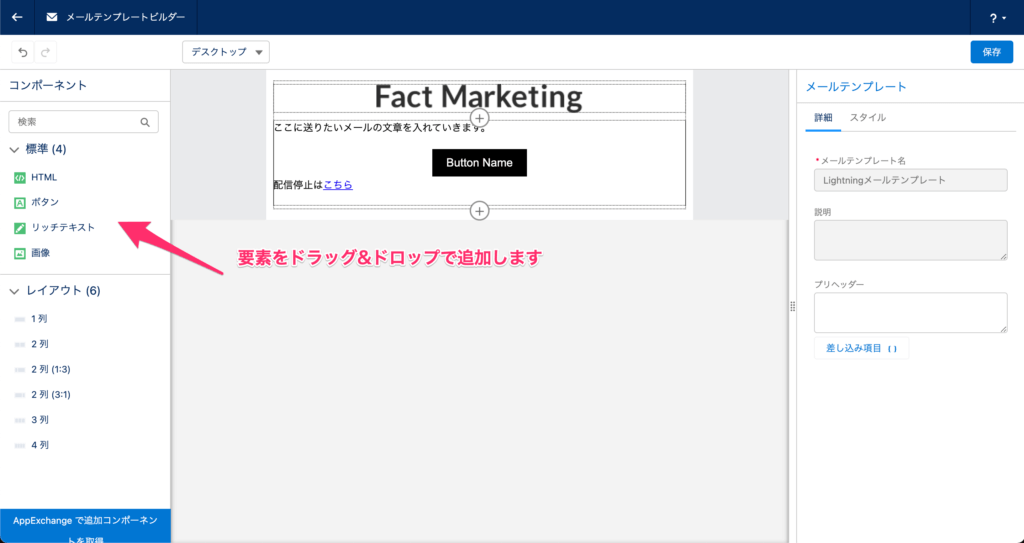Click the 保存 button
The height and width of the screenshot is (543, 1024).
[x=991, y=52]
